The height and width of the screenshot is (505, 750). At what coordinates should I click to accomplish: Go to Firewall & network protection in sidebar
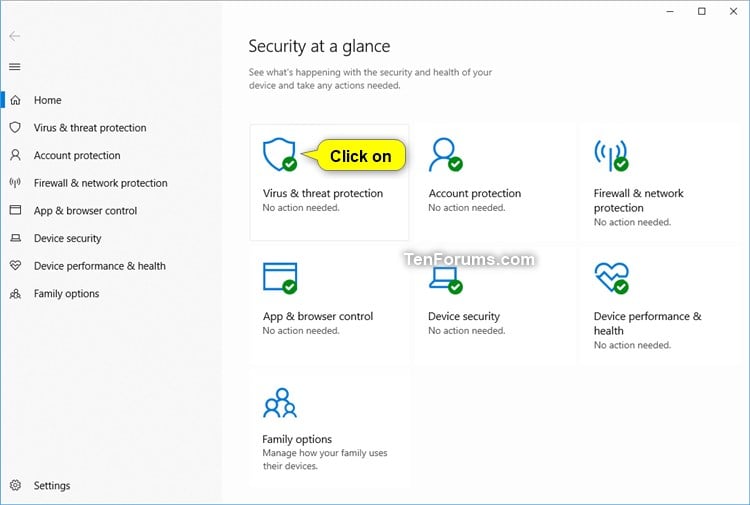(100, 183)
